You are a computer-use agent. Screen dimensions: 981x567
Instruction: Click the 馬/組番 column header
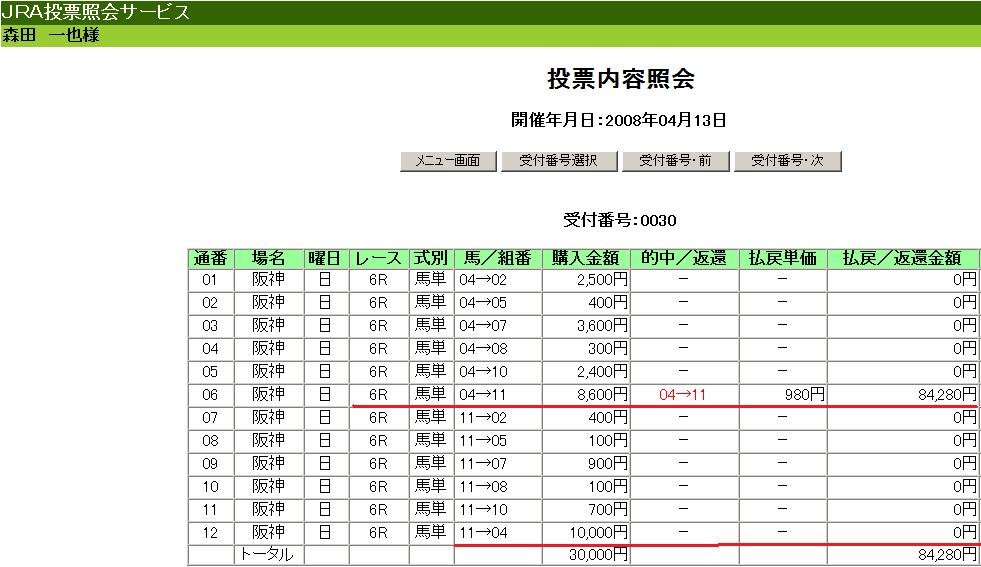[497, 258]
